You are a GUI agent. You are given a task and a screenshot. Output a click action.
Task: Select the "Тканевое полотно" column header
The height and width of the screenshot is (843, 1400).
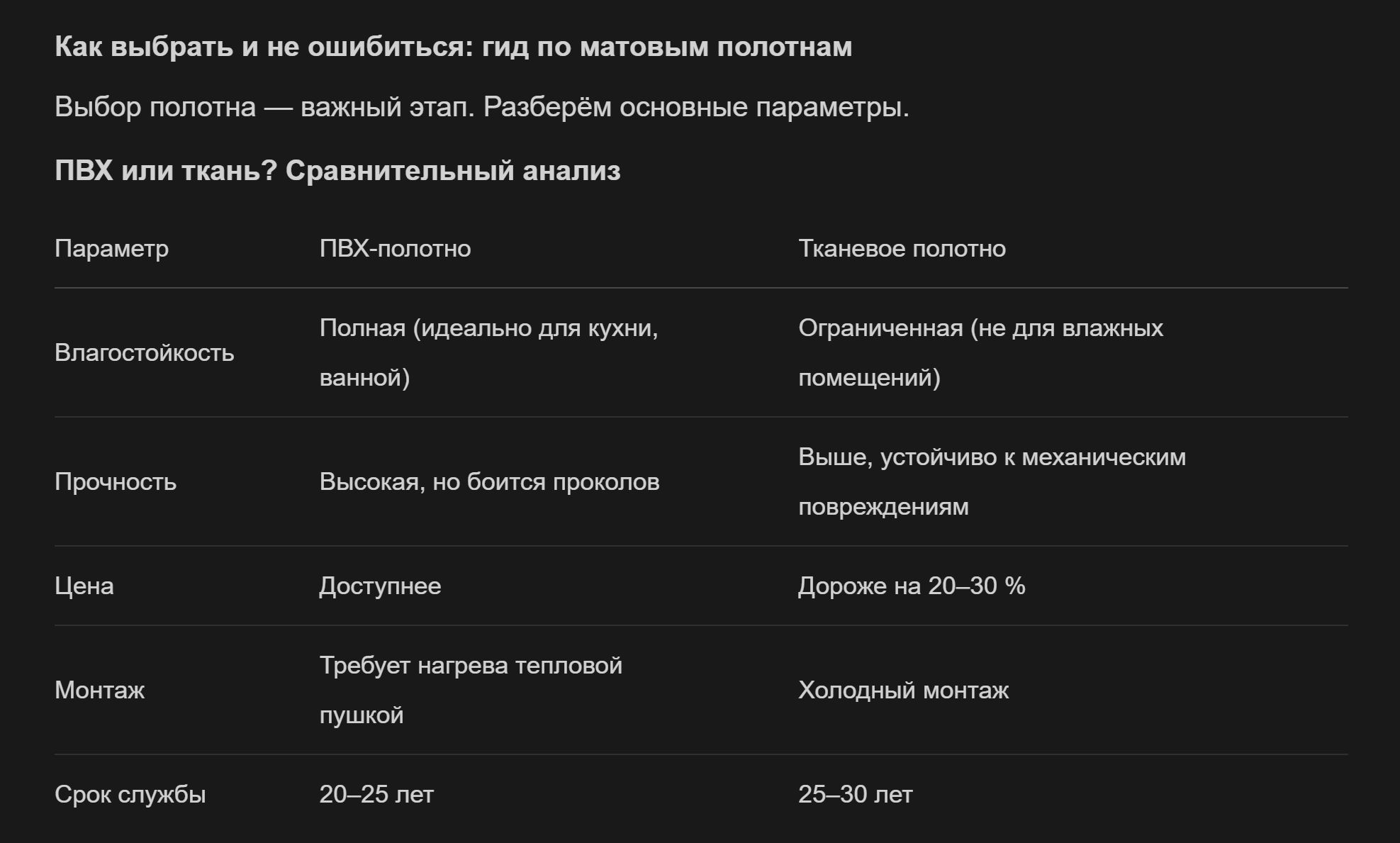point(902,249)
